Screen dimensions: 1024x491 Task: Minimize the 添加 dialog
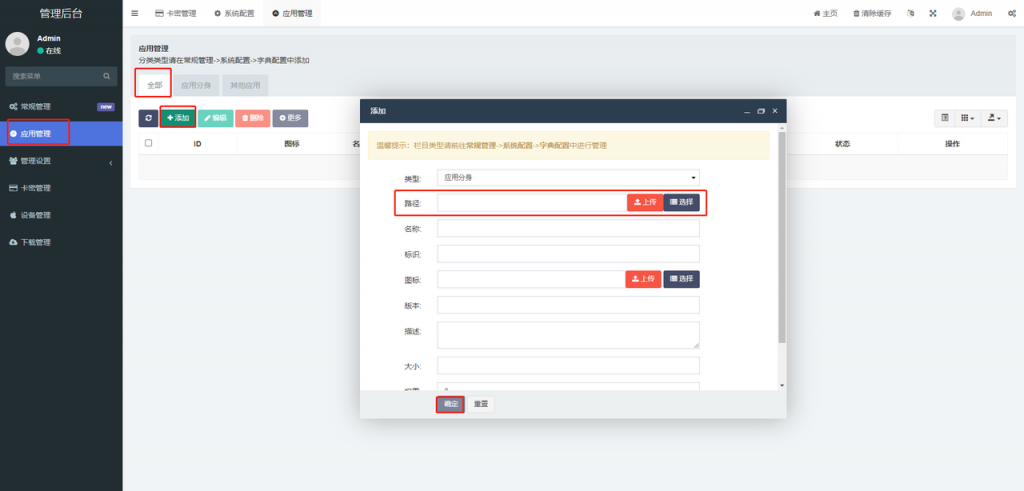coord(747,112)
